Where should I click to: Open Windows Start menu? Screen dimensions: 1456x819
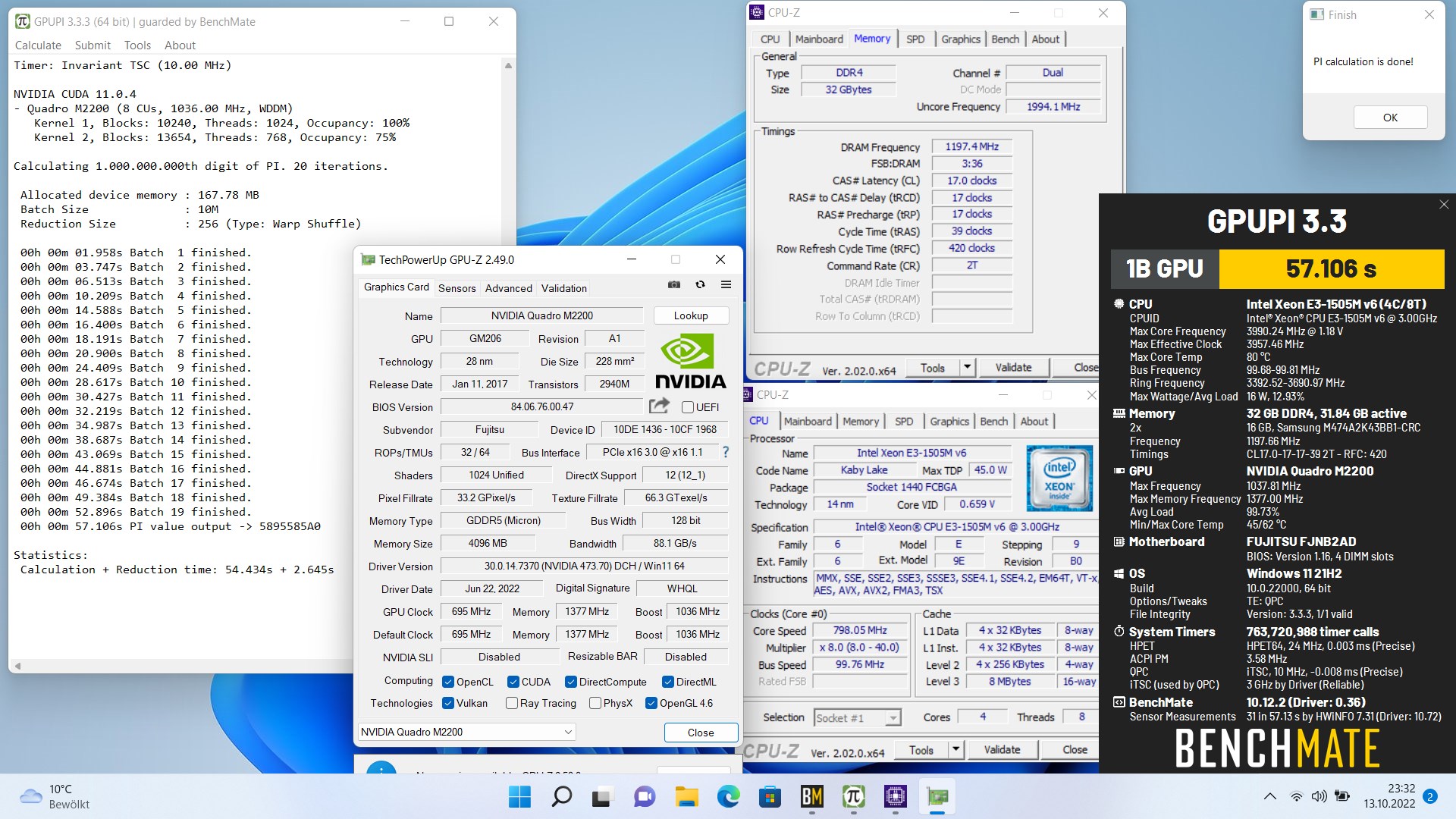(x=520, y=796)
